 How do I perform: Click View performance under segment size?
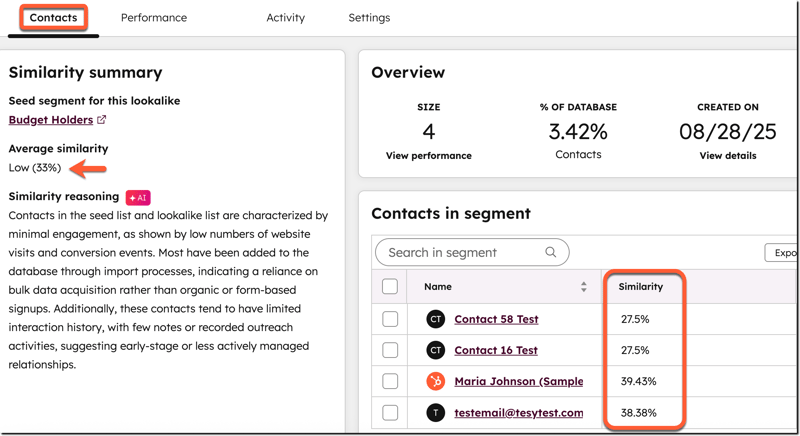point(428,156)
